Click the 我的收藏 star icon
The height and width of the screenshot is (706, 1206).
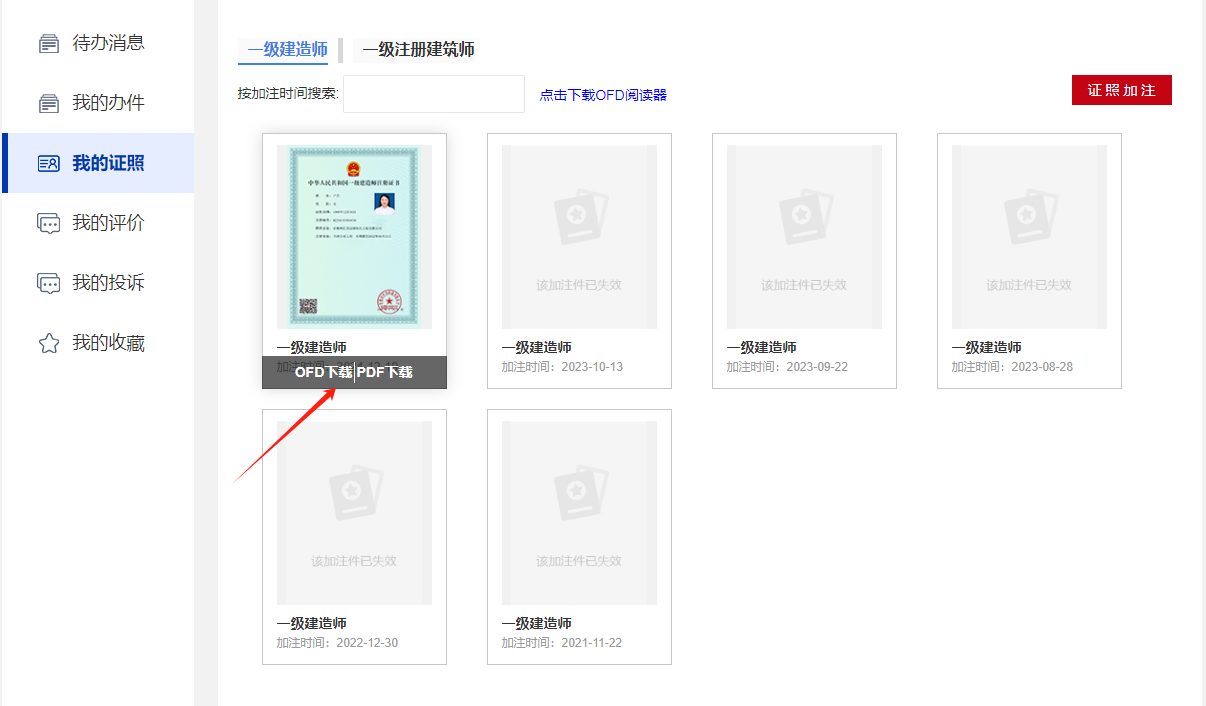[48, 343]
